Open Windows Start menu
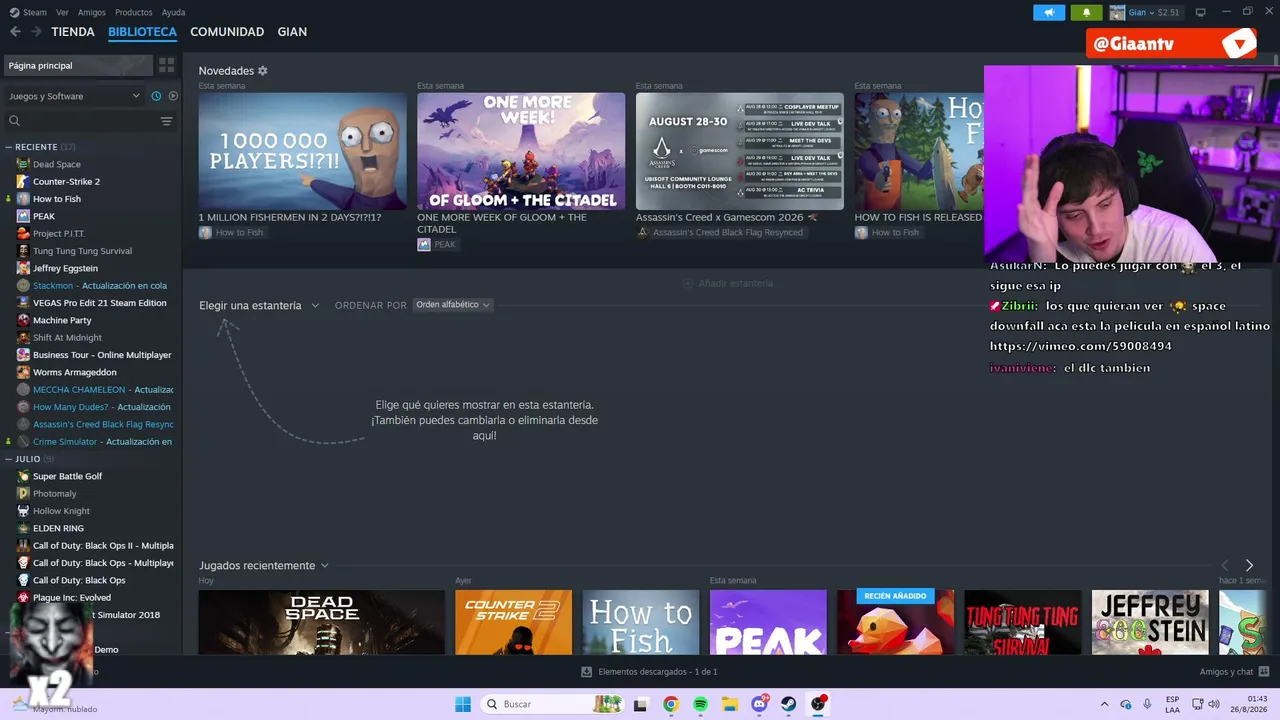This screenshot has height=720, width=1280. click(x=463, y=704)
